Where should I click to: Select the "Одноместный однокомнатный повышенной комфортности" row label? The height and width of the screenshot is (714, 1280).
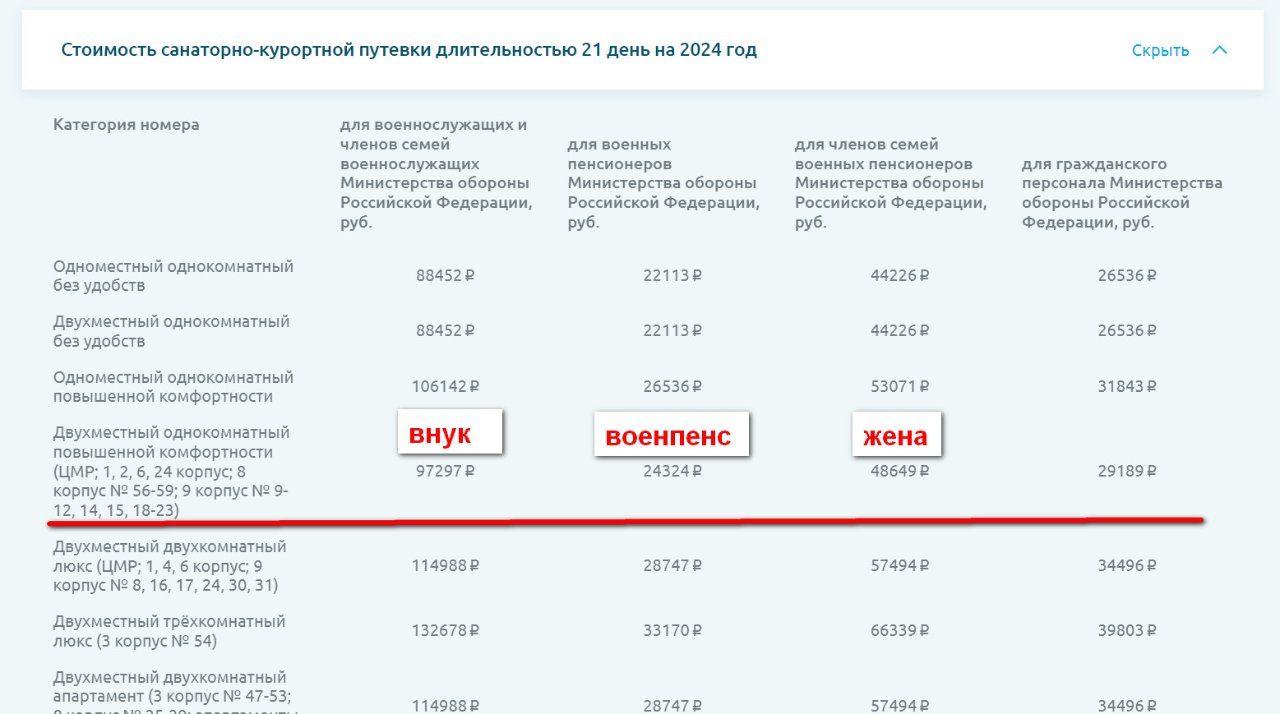click(x=173, y=387)
